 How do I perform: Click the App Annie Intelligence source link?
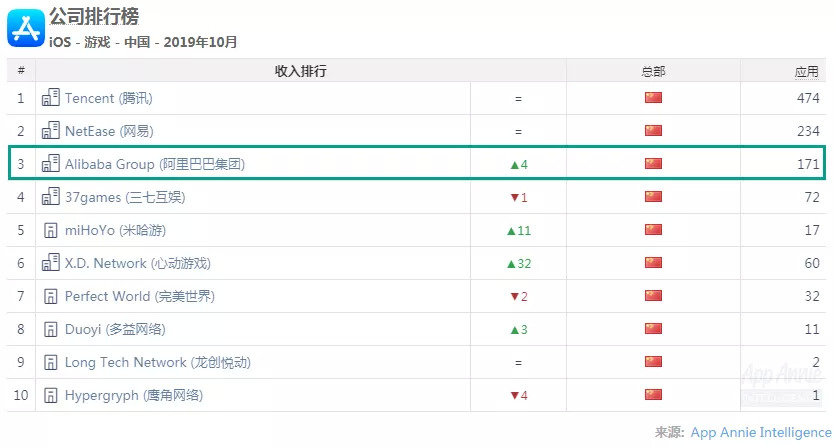coord(760,432)
